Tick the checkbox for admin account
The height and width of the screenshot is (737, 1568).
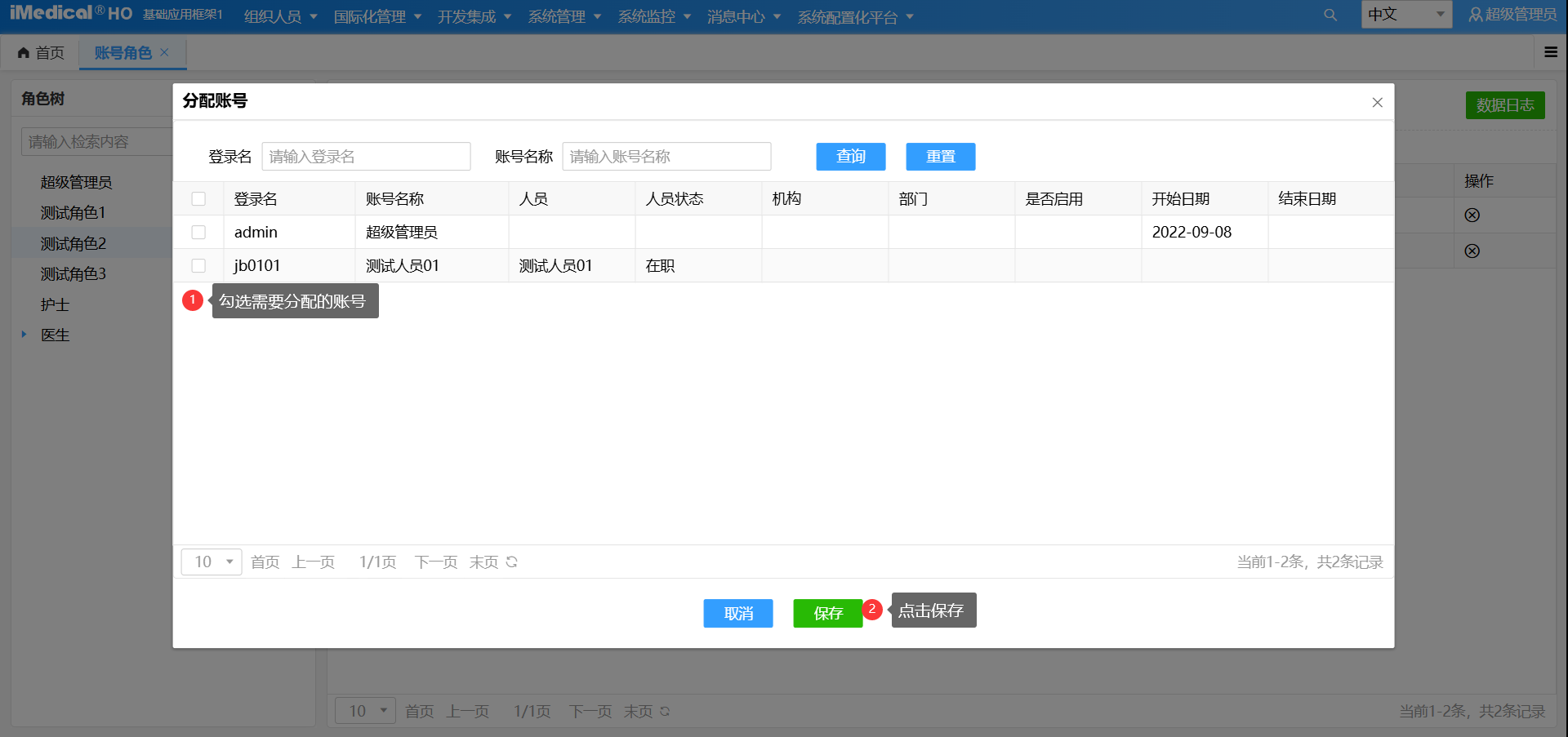point(198,233)
